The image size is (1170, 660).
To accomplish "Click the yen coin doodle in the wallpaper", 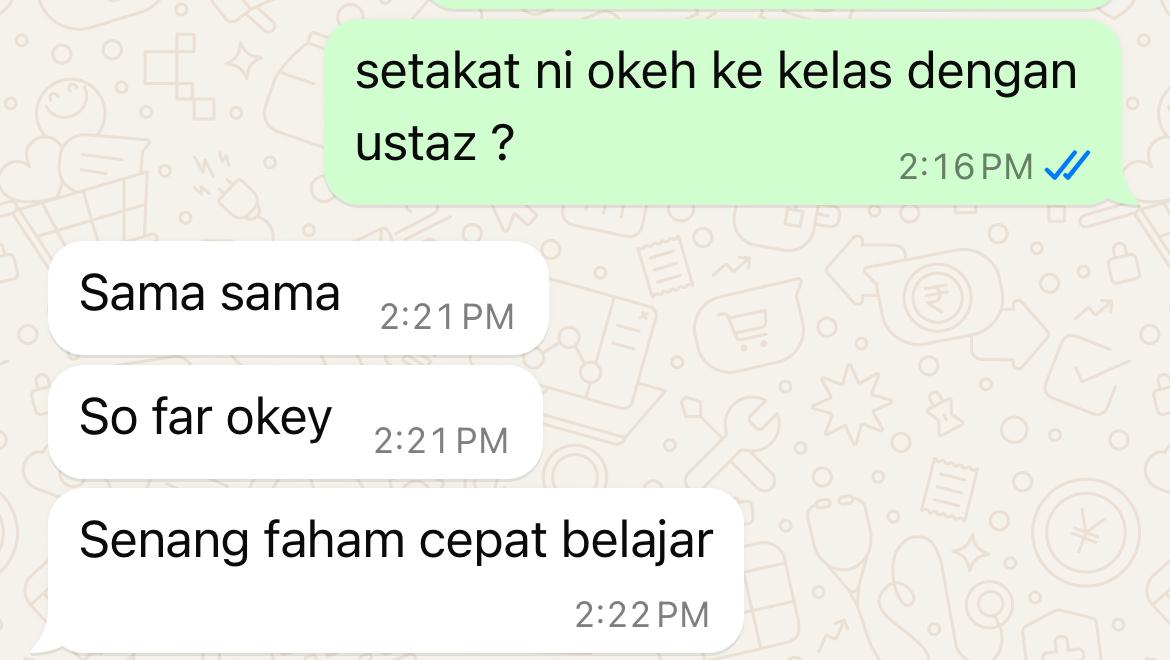I will [x=1086, y=532].
